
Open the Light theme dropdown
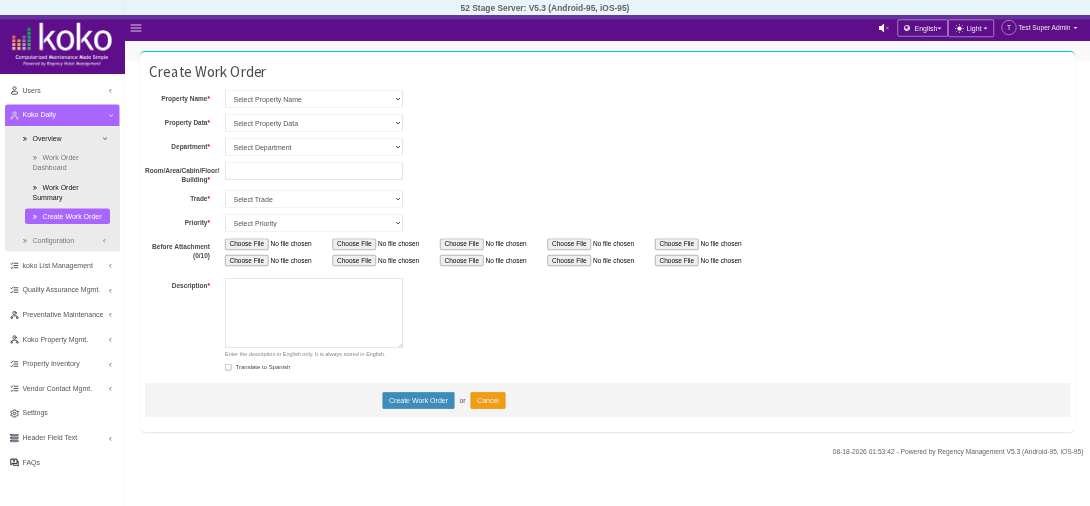click(970, 28)
